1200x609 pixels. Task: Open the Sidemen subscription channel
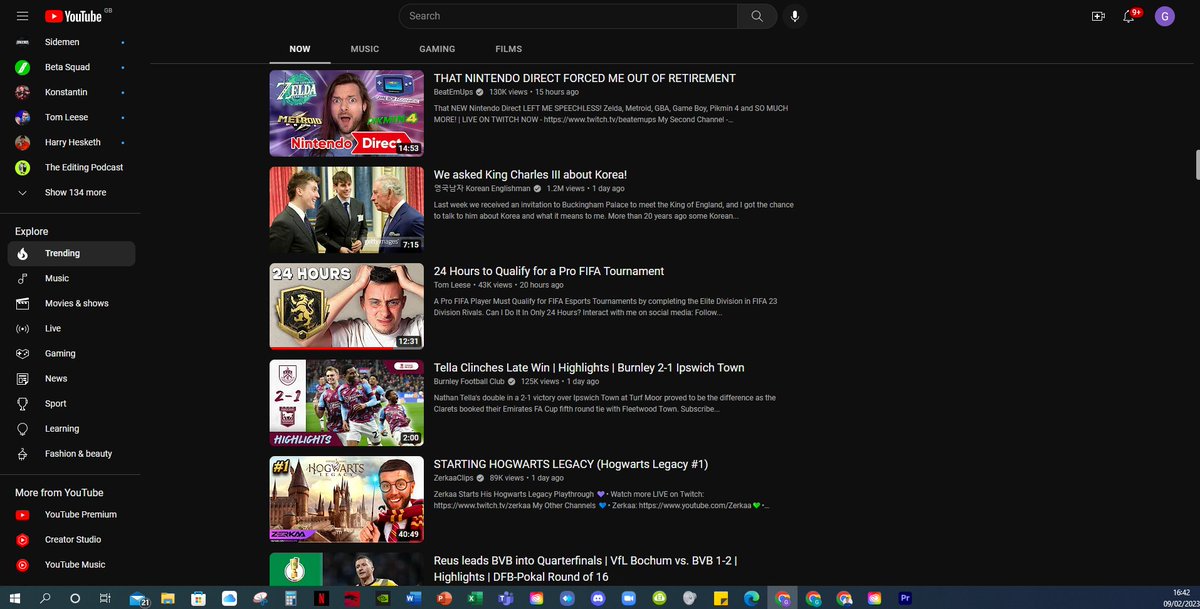(x=71, y=42)
